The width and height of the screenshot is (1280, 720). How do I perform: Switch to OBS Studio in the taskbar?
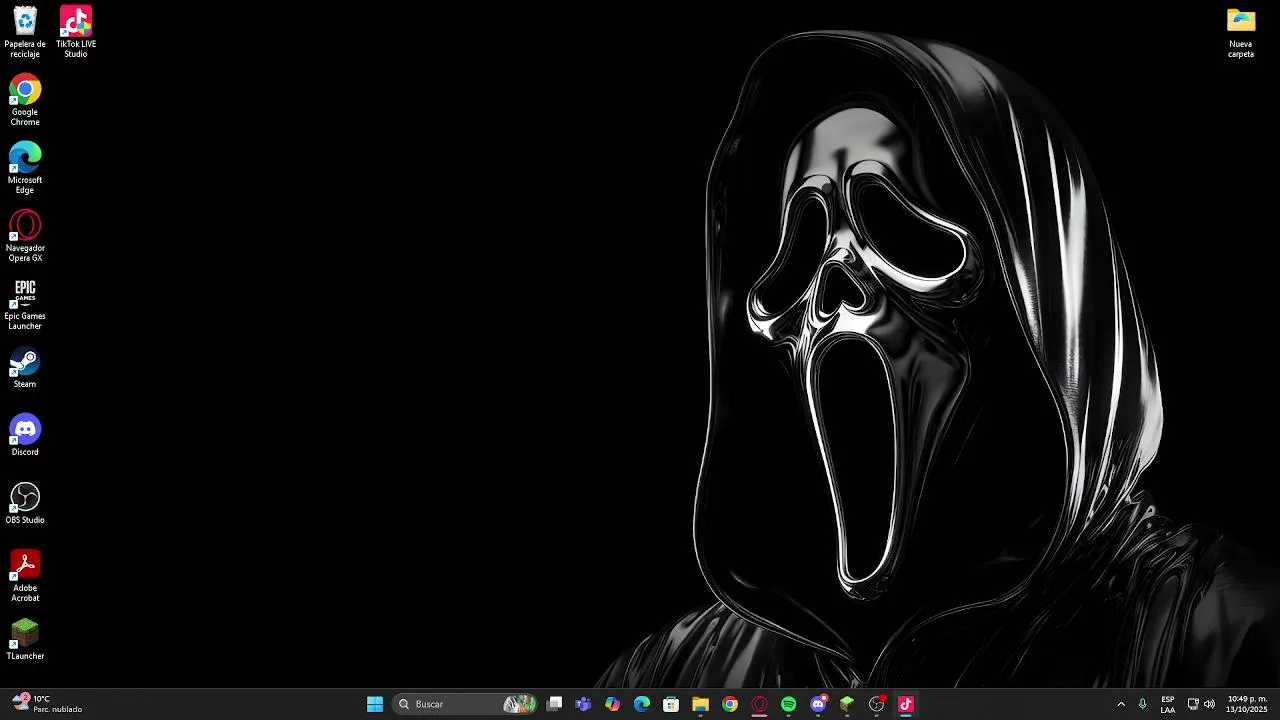877,704
